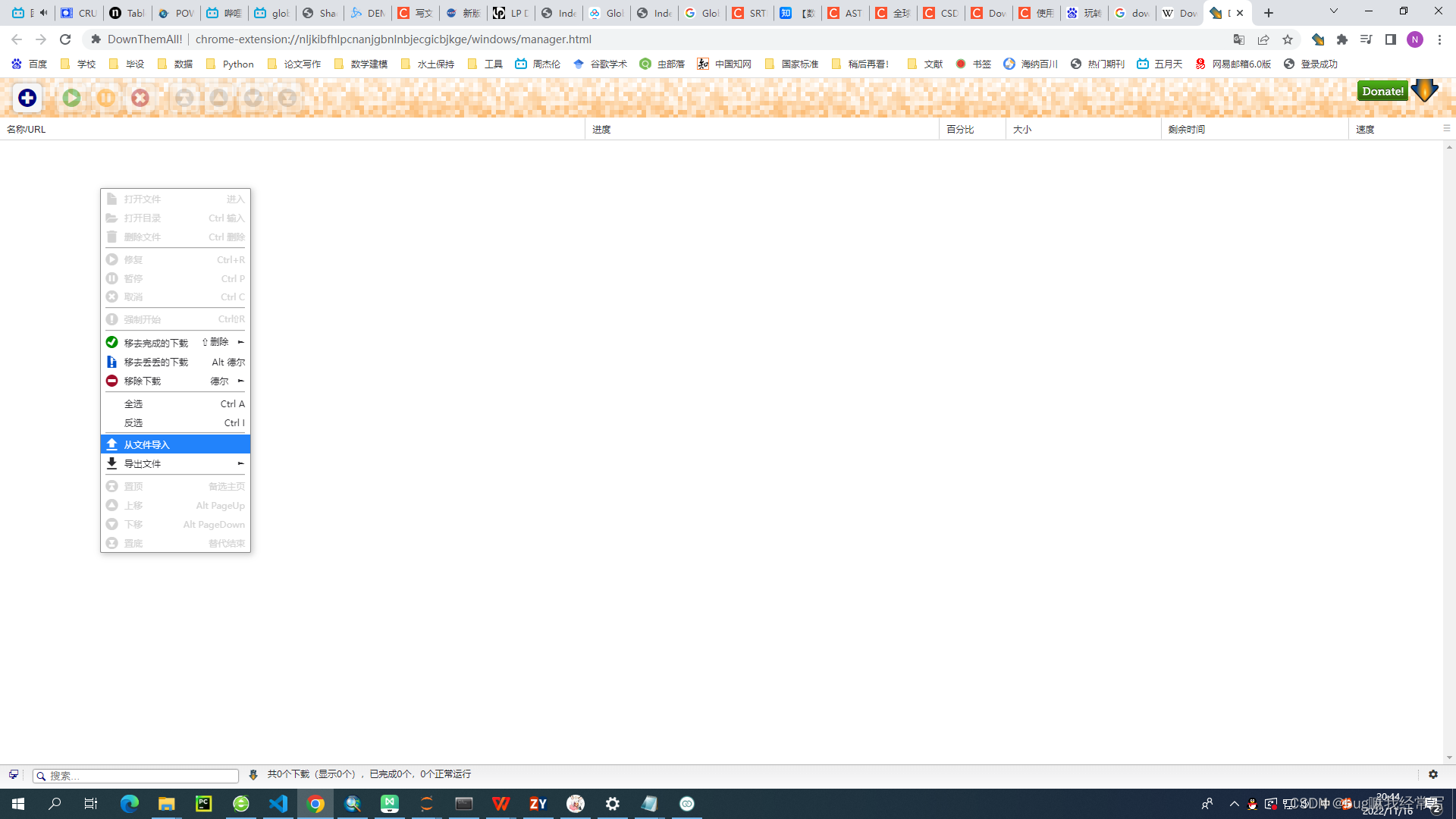The image size is (1456, 819).
Task: Click the share page icon
Action: [1263, 39]
